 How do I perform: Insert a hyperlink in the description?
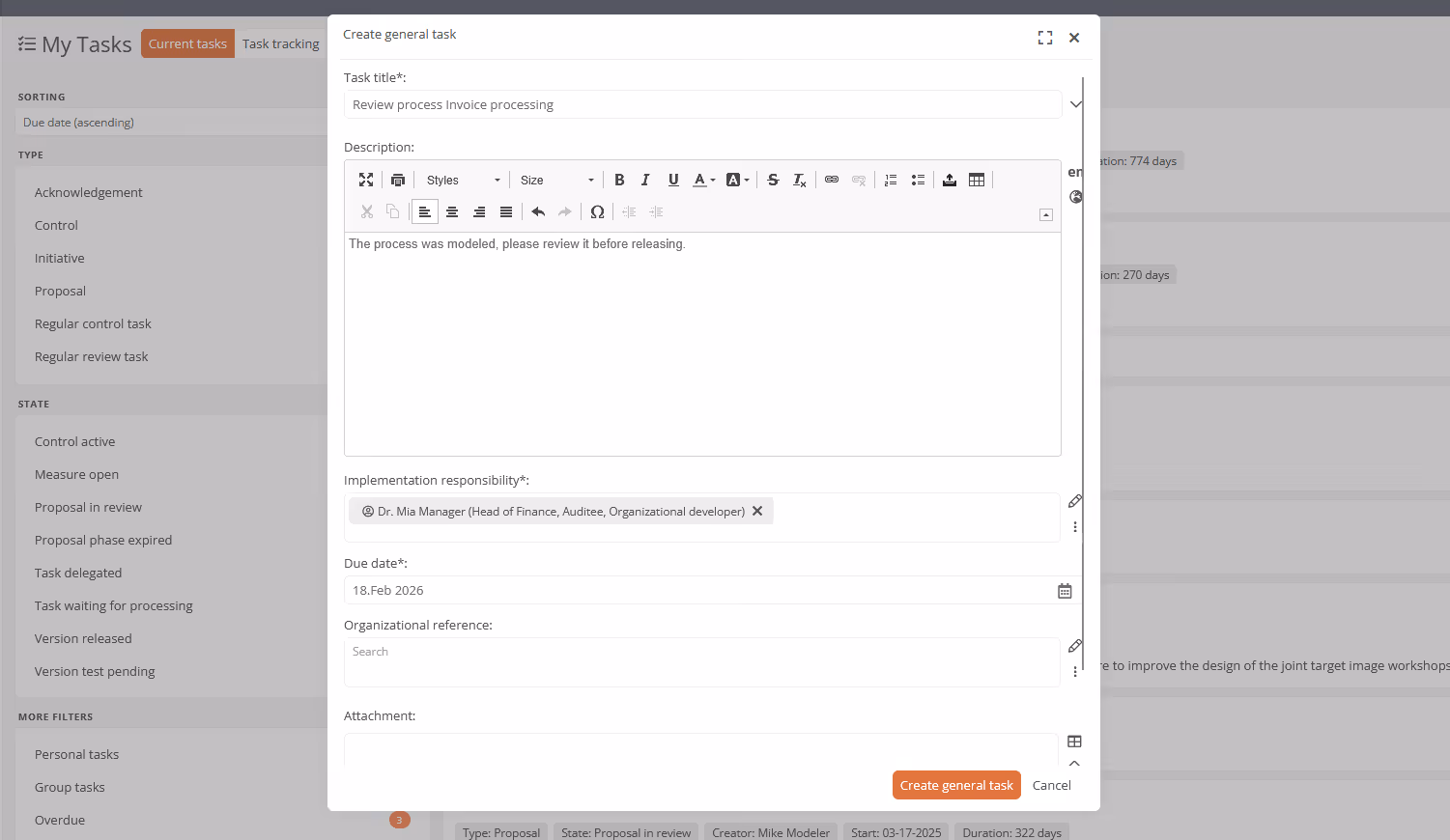832,180
